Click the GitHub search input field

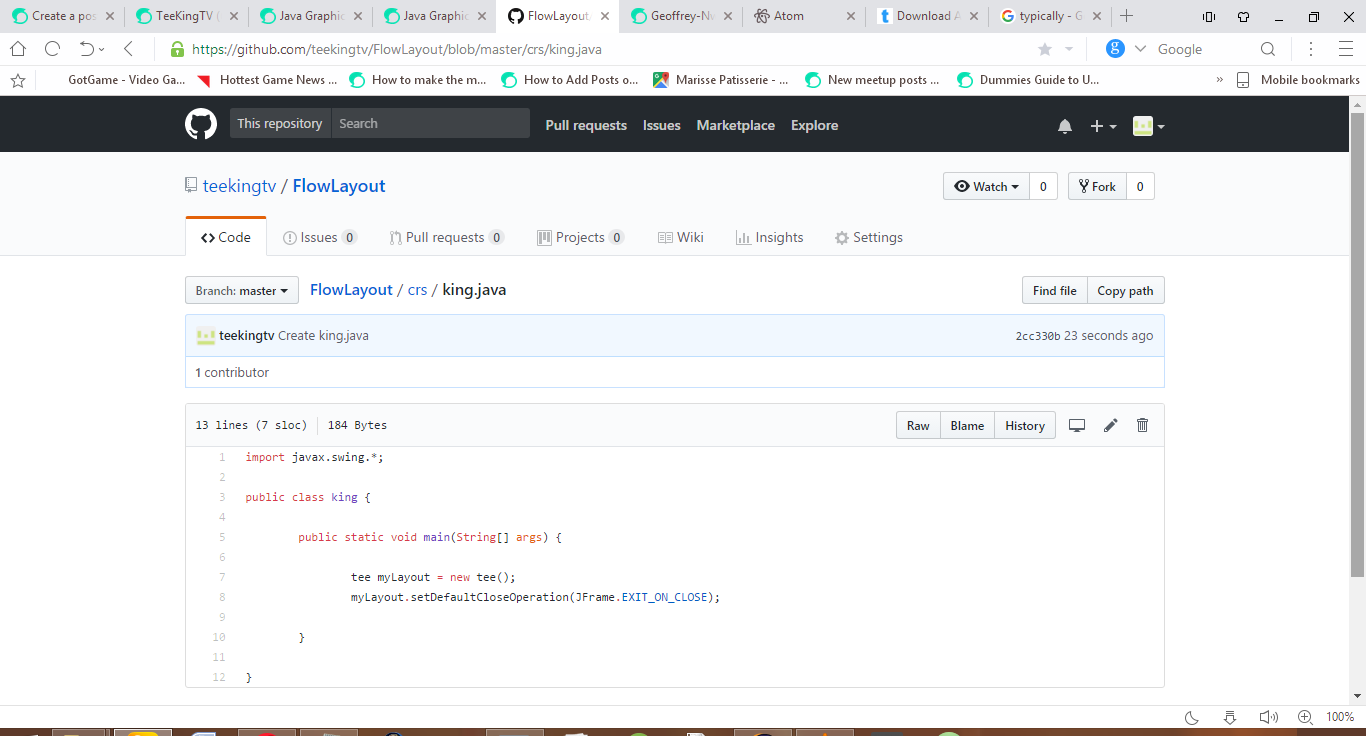(430, 123)
